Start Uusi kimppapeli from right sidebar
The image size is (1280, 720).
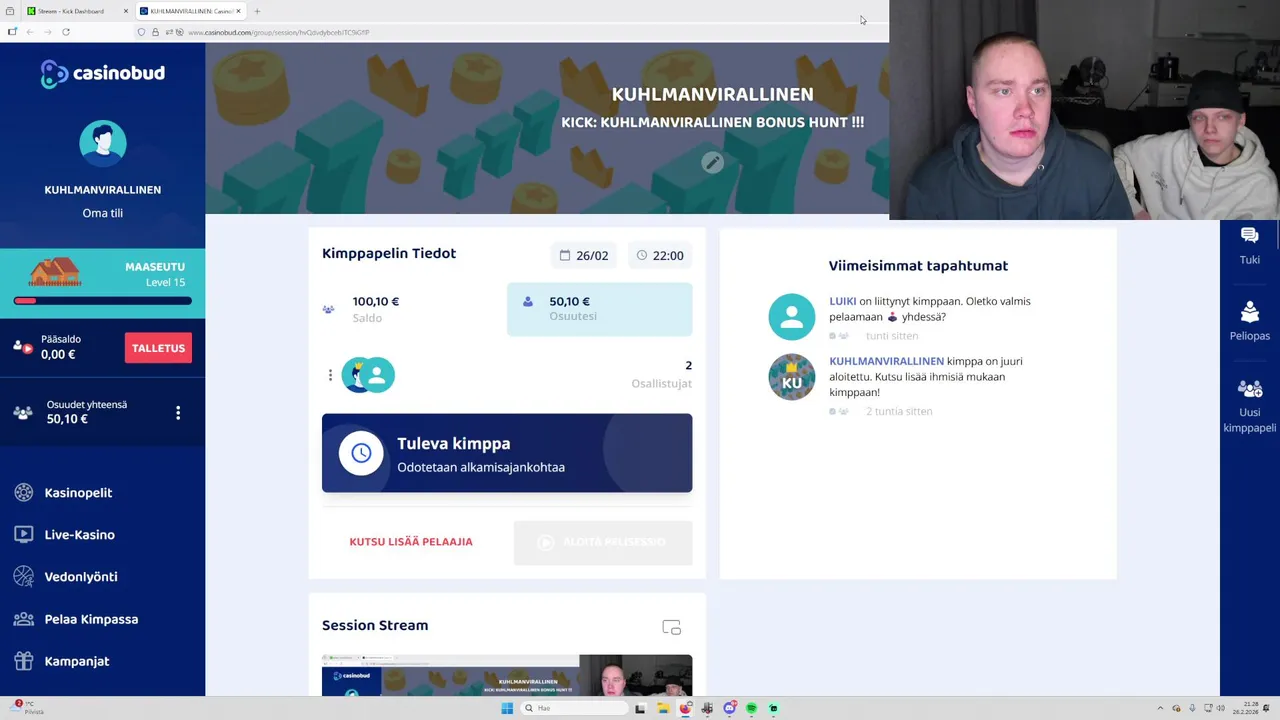[1249, 388]
